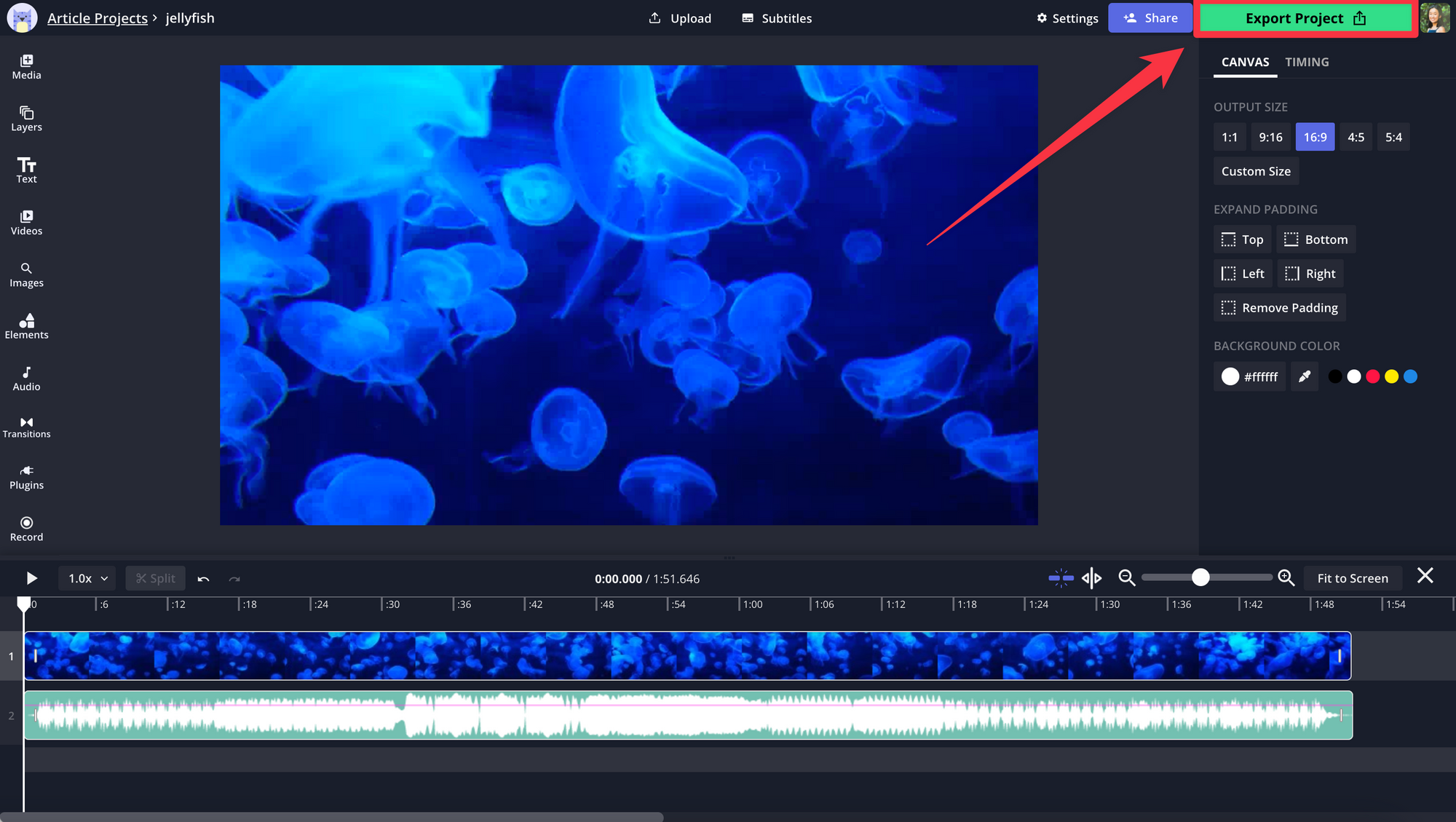
Task: Open the #ffffff background color picker
Action: (x=1249, y=376)
